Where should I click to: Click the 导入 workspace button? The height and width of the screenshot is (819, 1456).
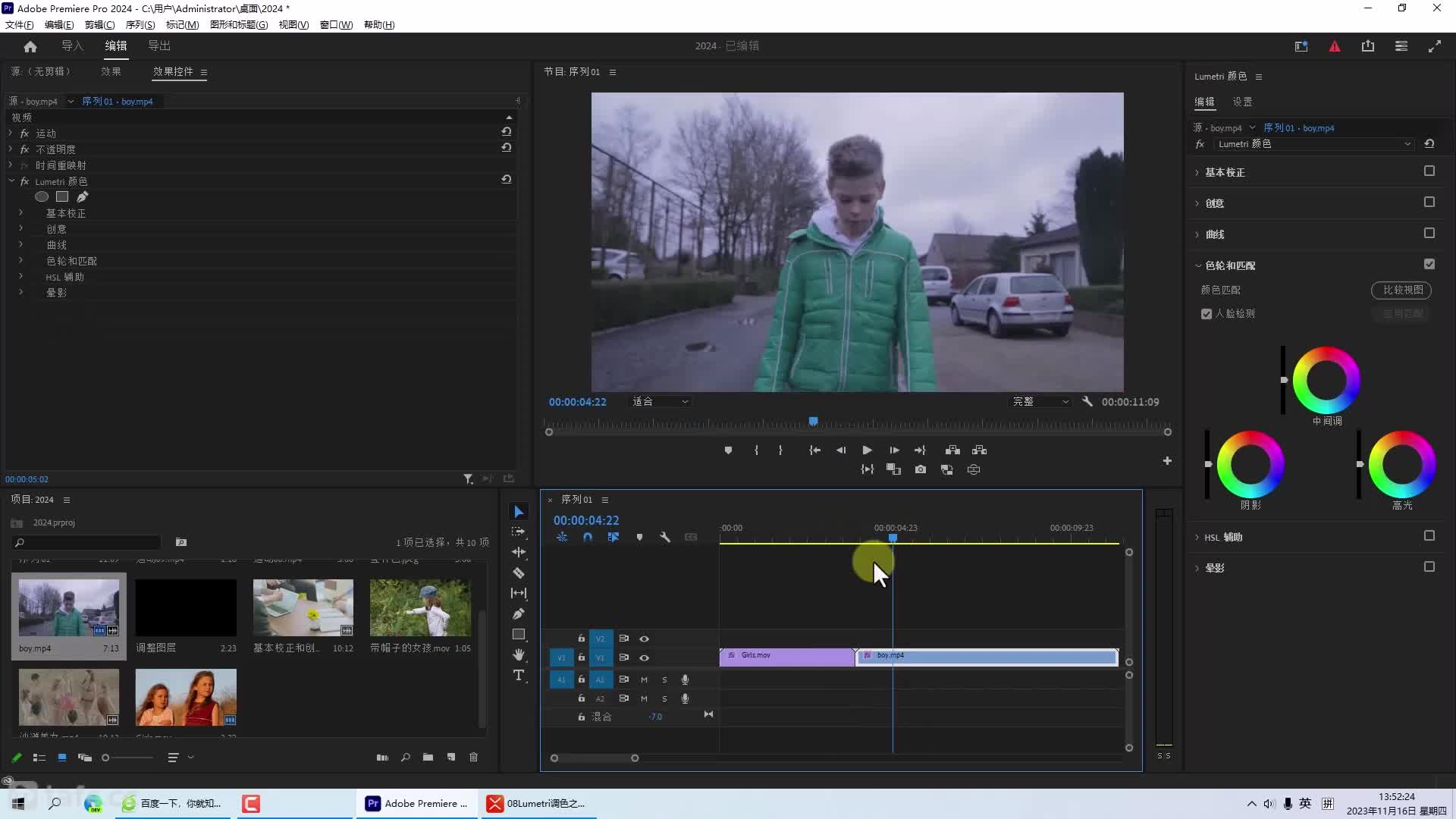pos(72,46)
